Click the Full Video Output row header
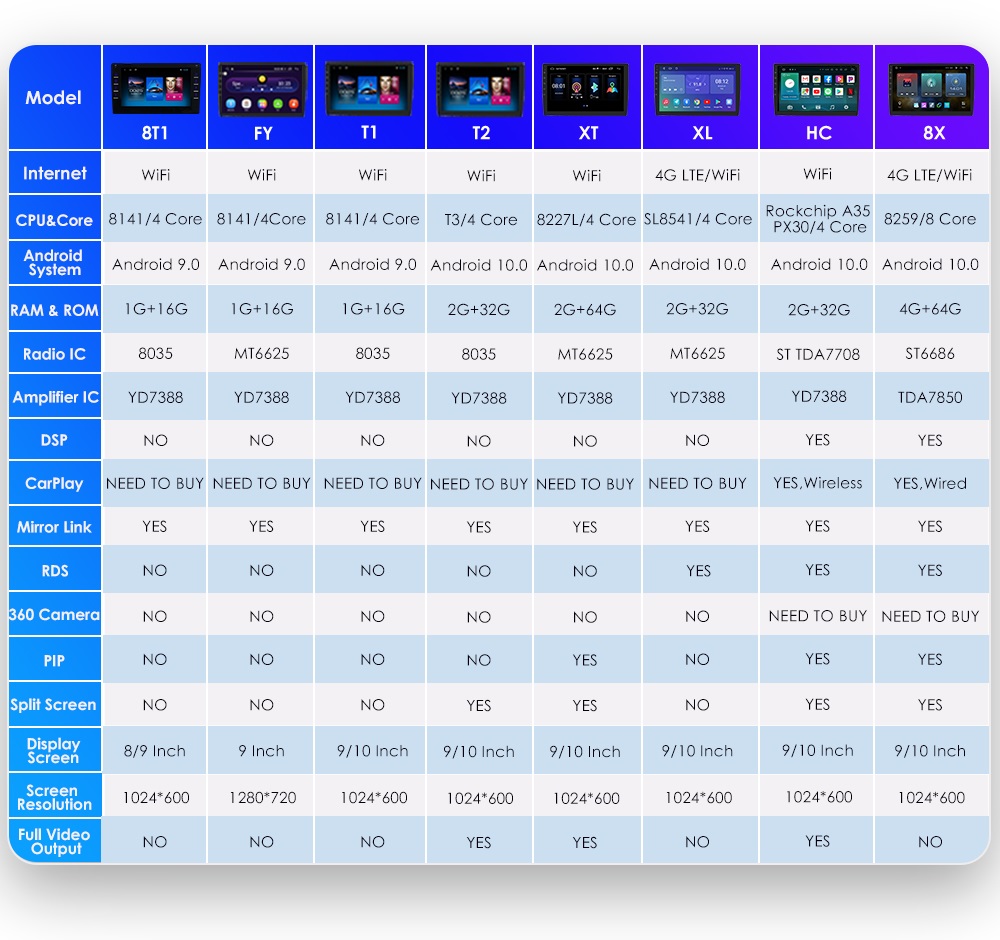Viewport: 1000px width, 940px height. click(54, 841)
